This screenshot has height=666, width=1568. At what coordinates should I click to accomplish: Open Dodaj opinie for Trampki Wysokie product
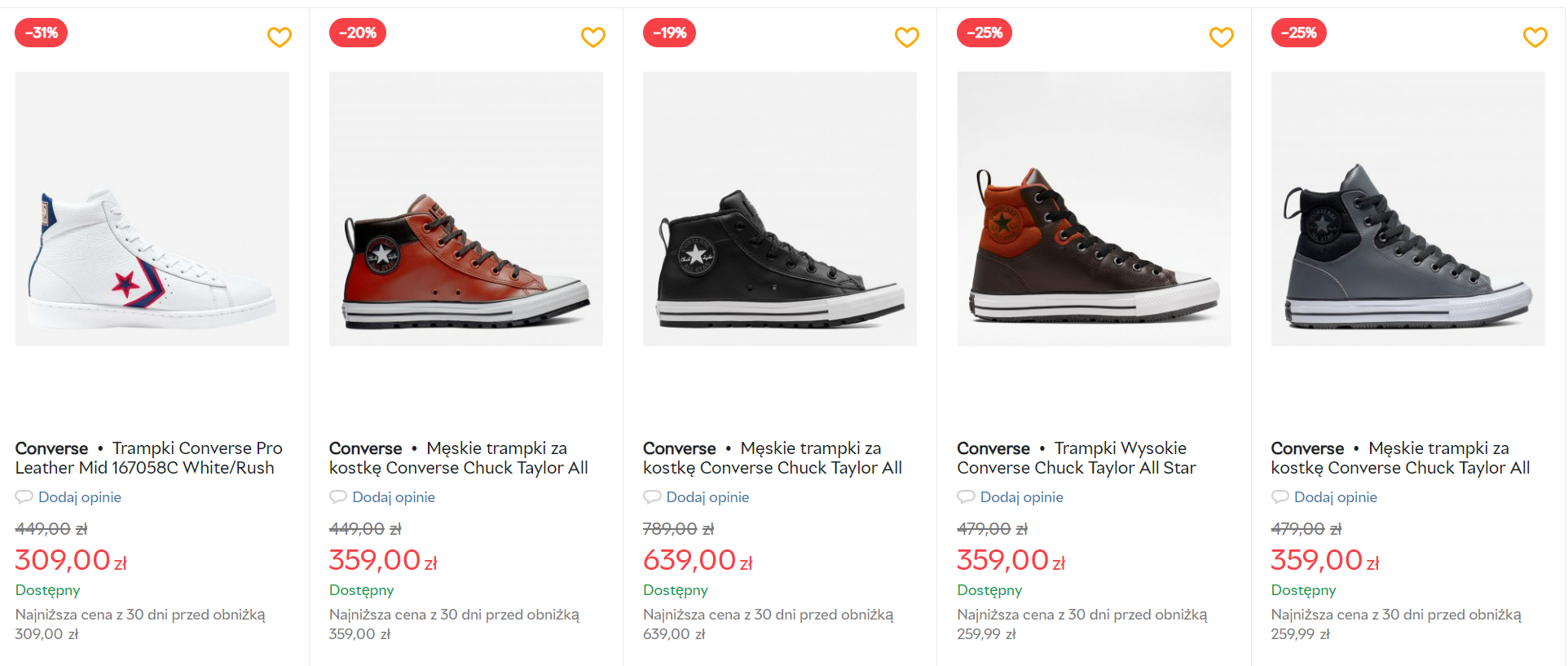click(x=1021, y=497)
